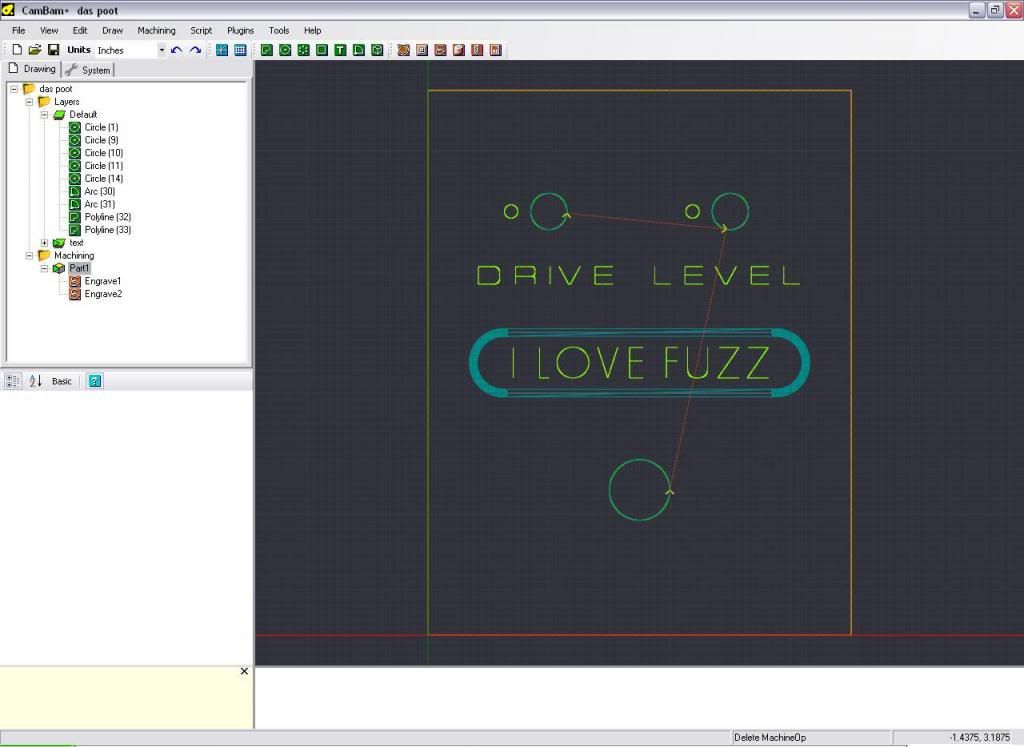Select the Text drawing tool icon
The width and height of the screenshot is (1024, 747).
[340, 49]
